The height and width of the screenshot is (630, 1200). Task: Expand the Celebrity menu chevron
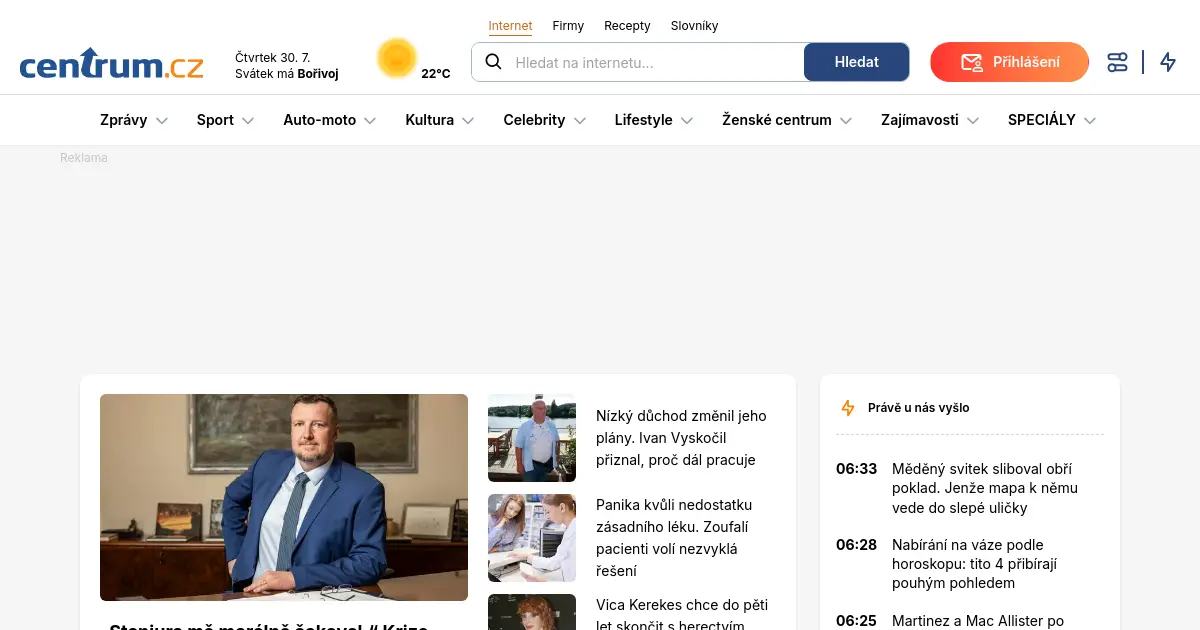[x=579, y=121]
